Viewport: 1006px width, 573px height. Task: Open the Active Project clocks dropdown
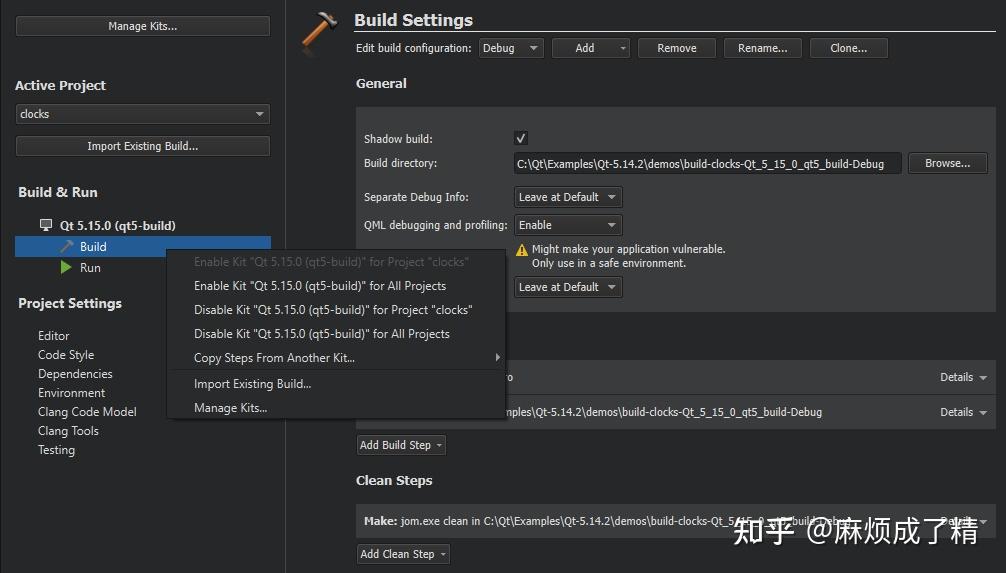pyautogui.click(x=142, y=114)
